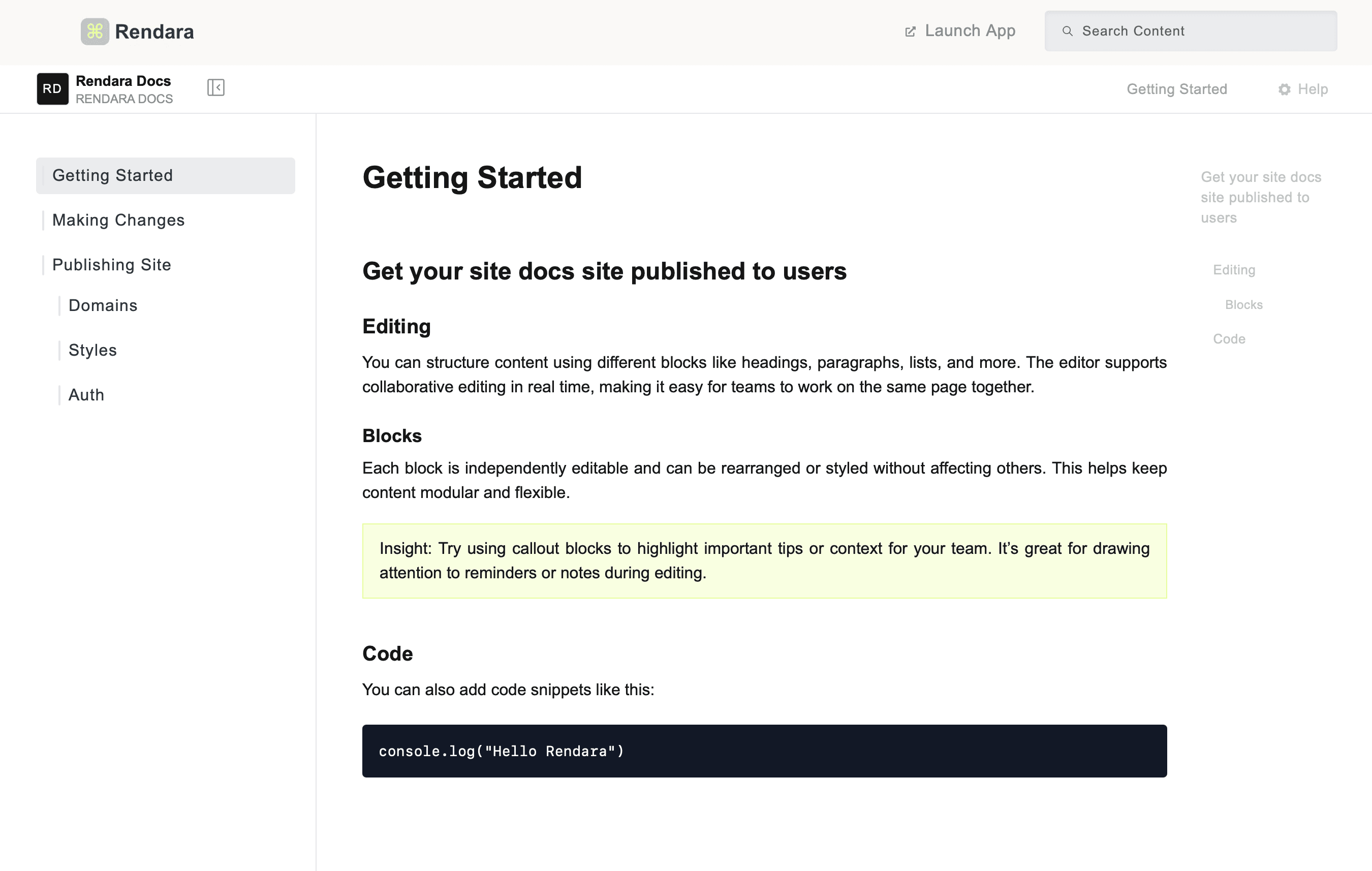Click the Rendara command logo icon
Screen dimensions: 1372x871
tap(95, 32)
